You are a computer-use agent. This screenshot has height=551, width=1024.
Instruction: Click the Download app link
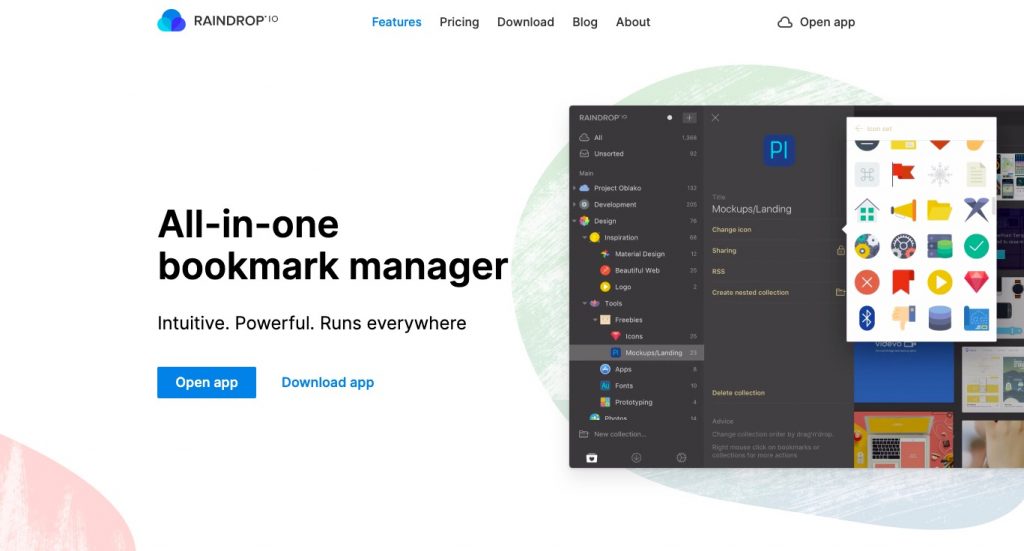[x=328, y=383]
